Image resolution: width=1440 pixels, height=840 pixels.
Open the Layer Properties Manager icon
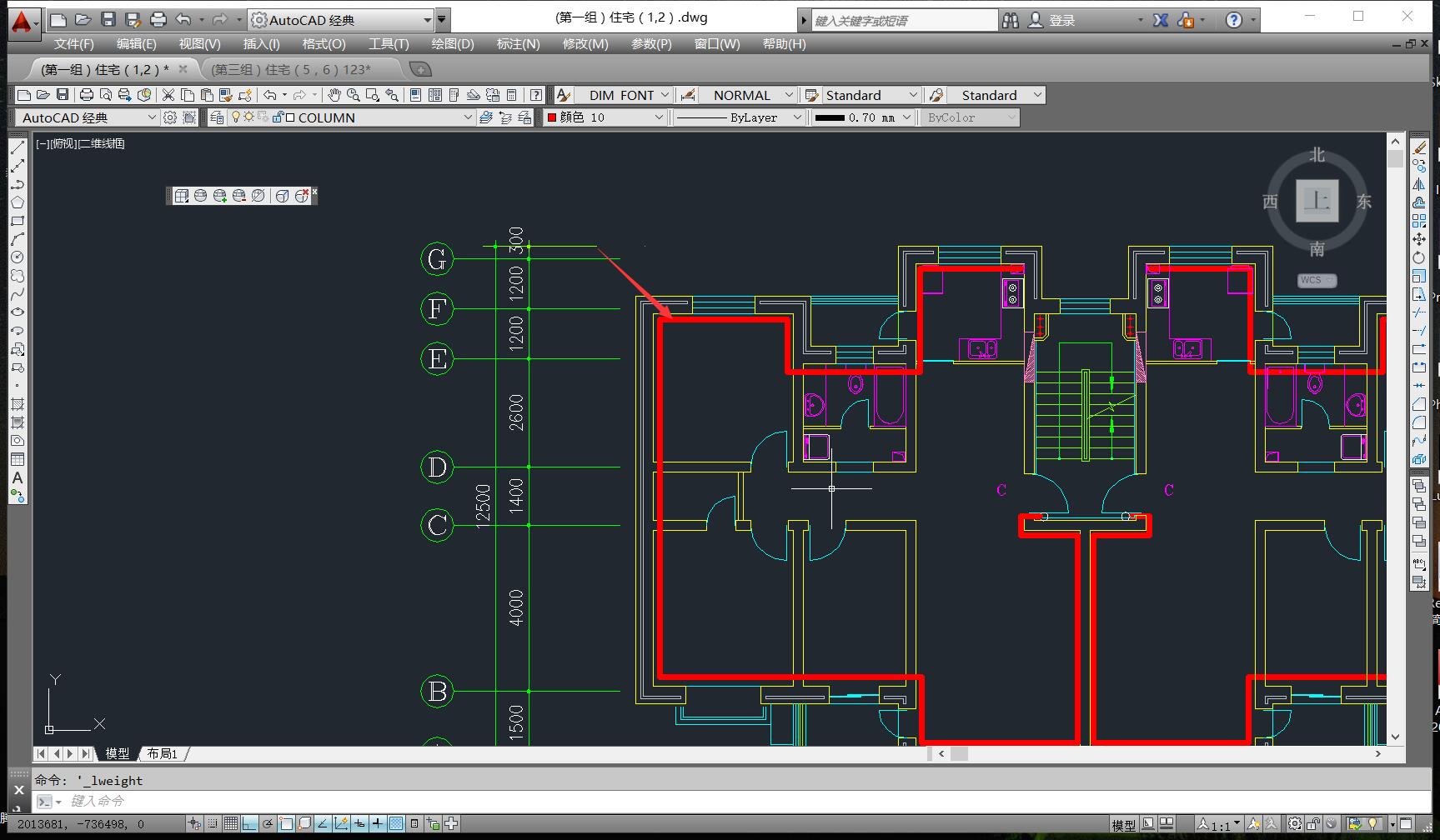(x=217, y=117)
